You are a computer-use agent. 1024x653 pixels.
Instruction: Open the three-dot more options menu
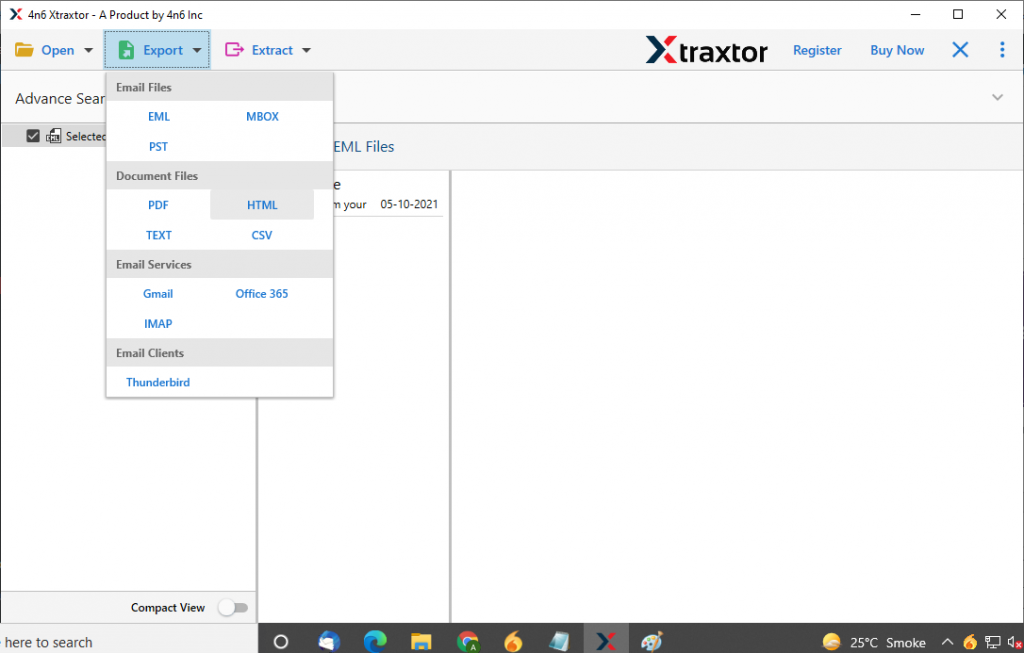(x=1002, y=49)
